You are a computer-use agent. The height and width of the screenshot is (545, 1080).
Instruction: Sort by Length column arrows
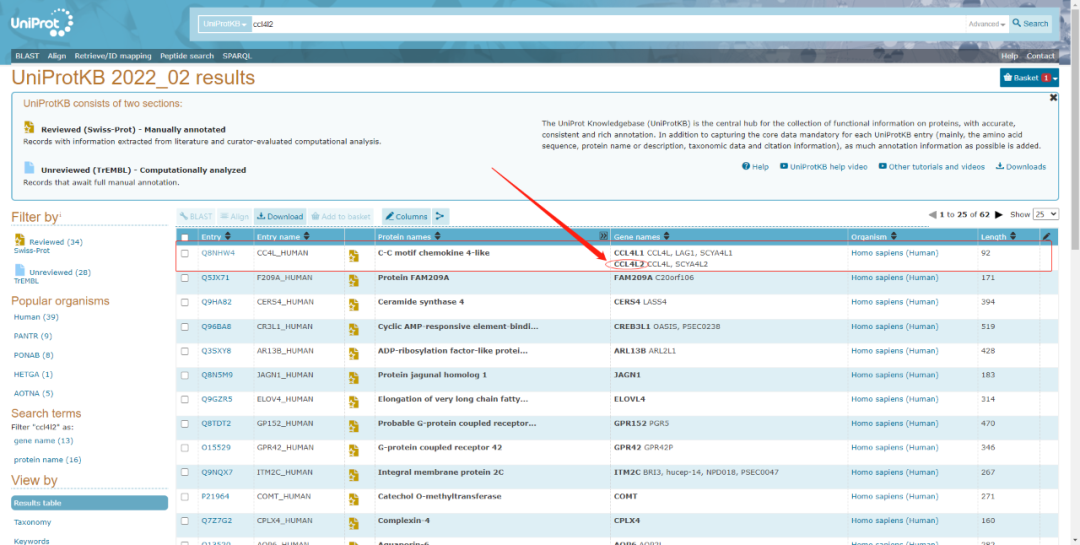click(x=1013, y=237)
